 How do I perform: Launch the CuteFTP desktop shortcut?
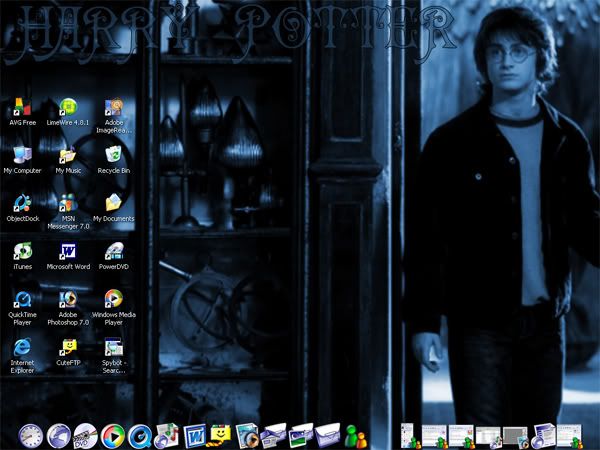click(x=68, y=352)
